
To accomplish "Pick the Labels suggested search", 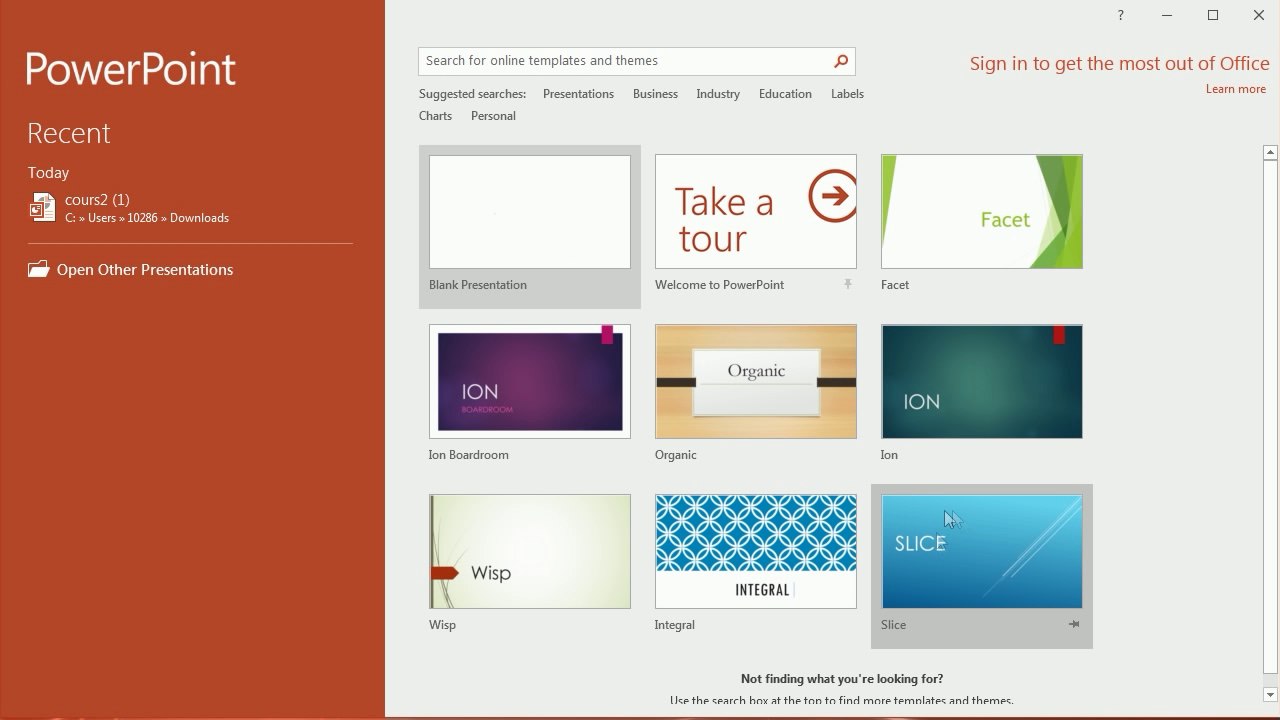I will [847, 94].
